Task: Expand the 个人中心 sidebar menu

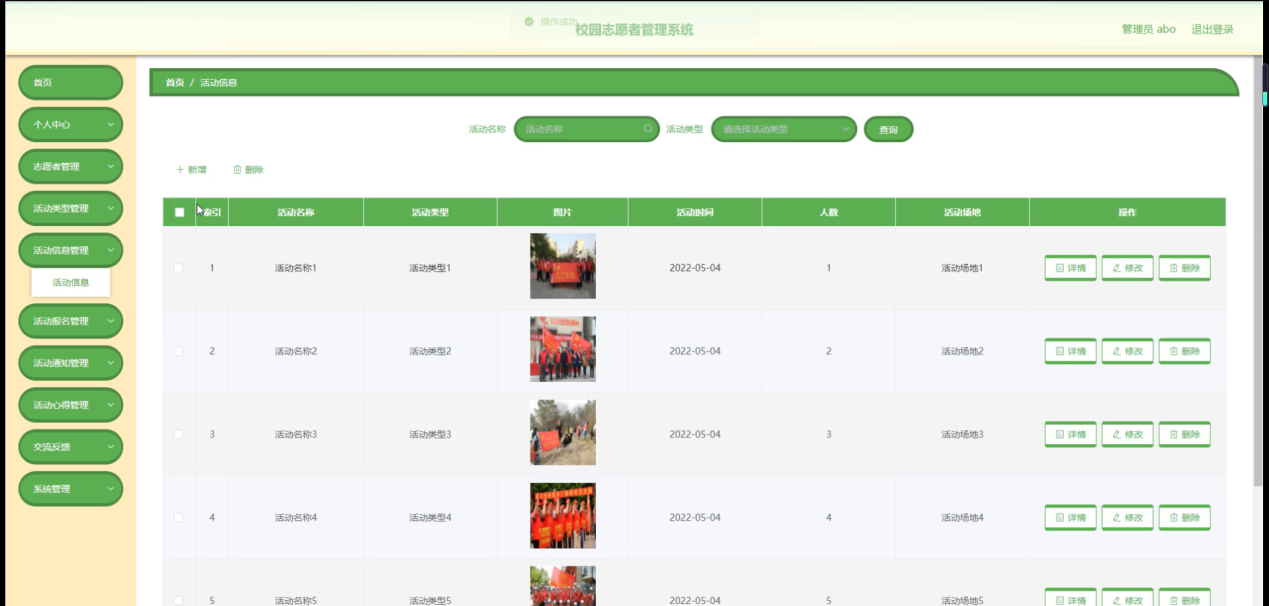Action: (x=71, y=125)
